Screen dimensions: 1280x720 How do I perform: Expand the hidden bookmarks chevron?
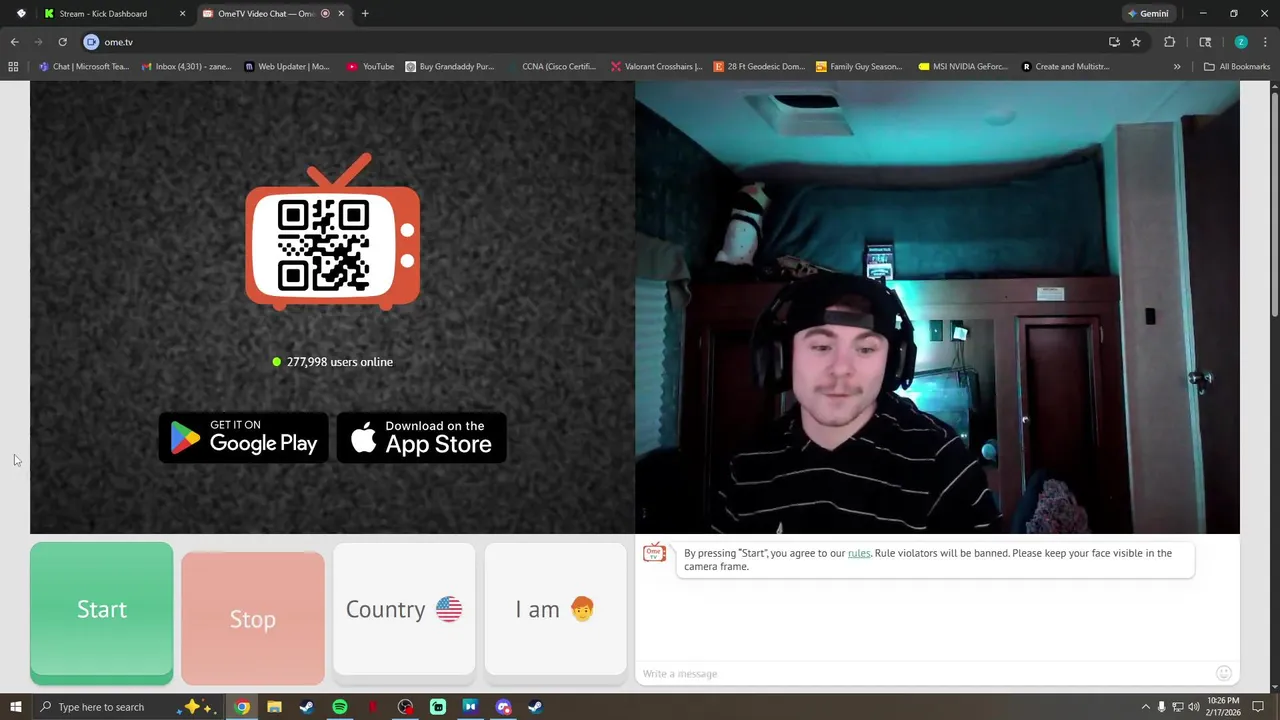point(1177,67)
